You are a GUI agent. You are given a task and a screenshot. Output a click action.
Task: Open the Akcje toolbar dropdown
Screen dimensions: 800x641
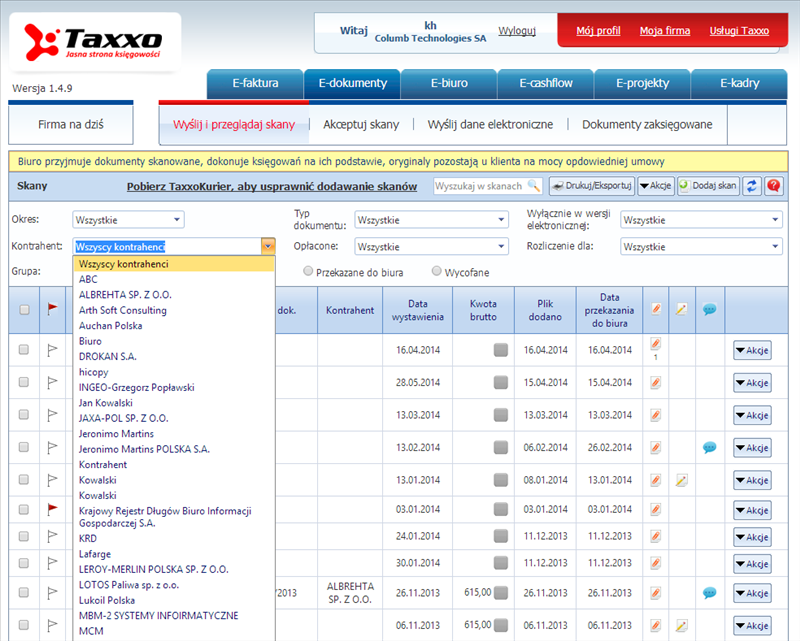click(x=656, y=186)
